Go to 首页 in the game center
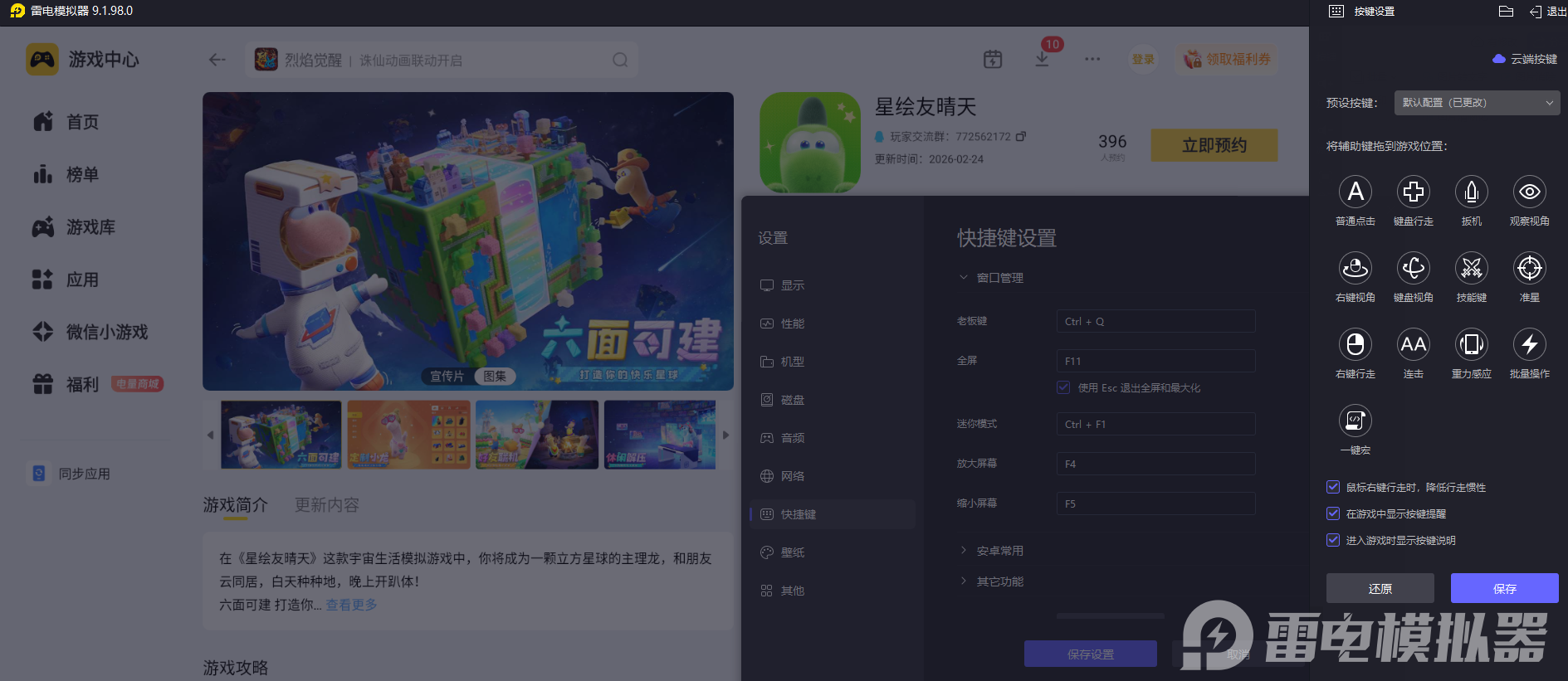Image resolution: width=1568 pixels, height=681 pixels. pyautogui.click(x=66, y=122)
